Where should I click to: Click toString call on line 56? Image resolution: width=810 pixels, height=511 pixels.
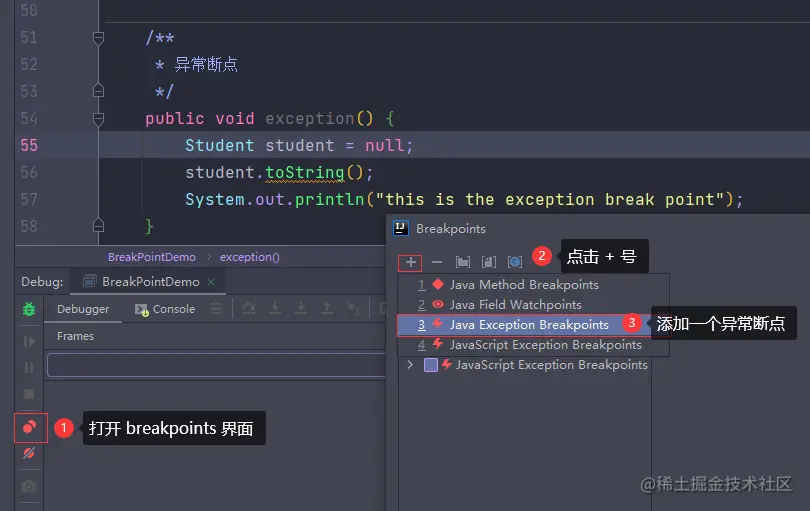[305, 173]
